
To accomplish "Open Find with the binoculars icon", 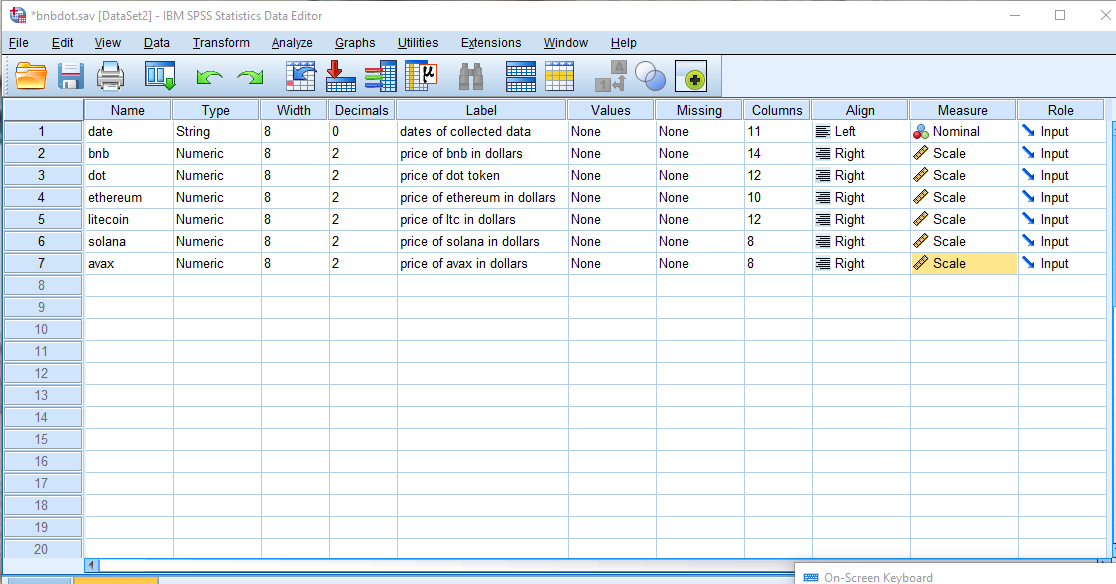I will (x=470, y=76).
